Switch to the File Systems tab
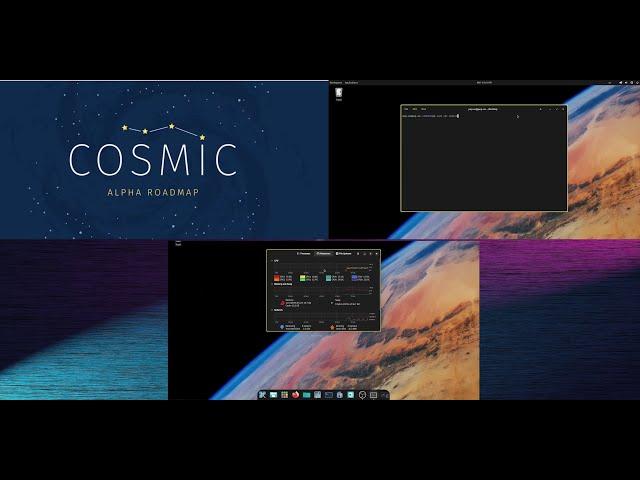This screenshot has height=480, width=640. 344,253
